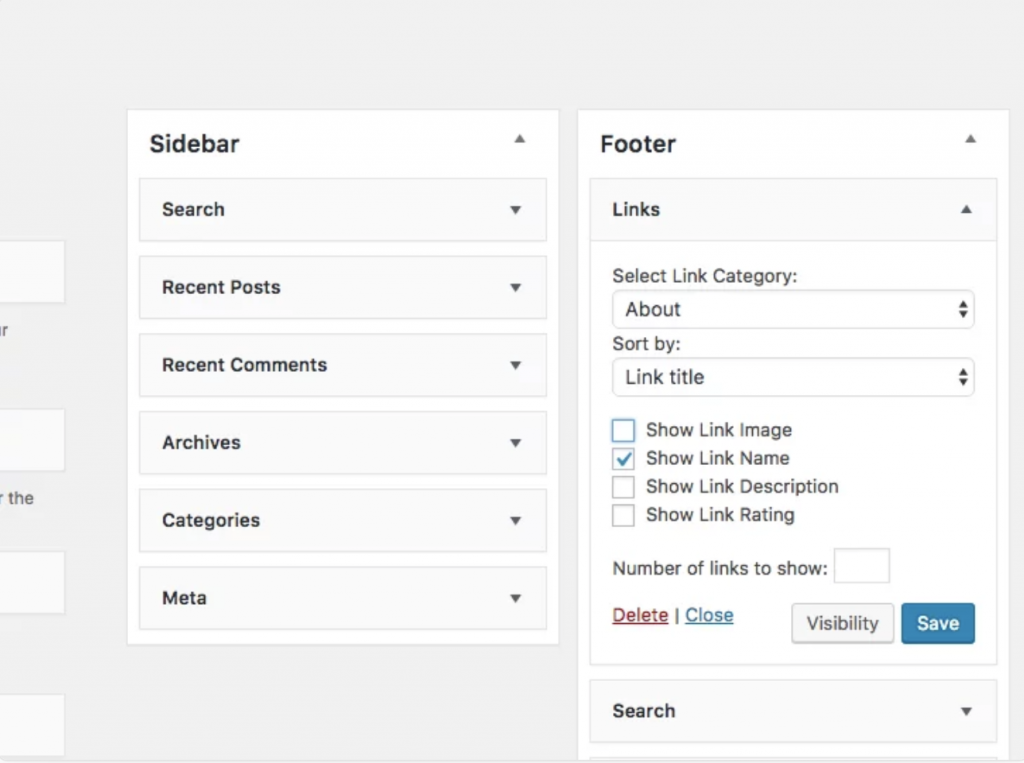Expand the Recent Posts widget

click(516, 287)
